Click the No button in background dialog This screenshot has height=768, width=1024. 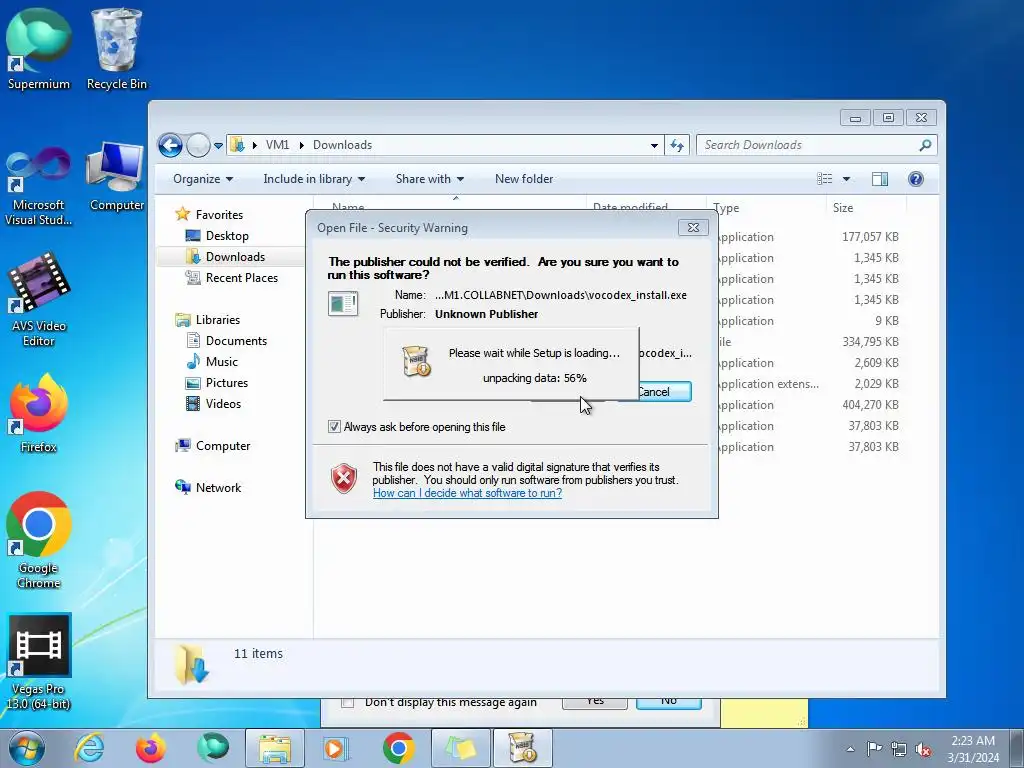tap(669, 703)
